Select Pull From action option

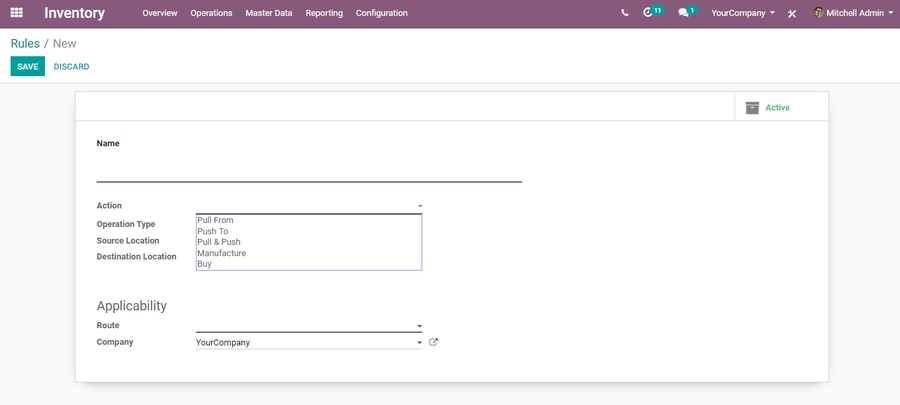216,220
